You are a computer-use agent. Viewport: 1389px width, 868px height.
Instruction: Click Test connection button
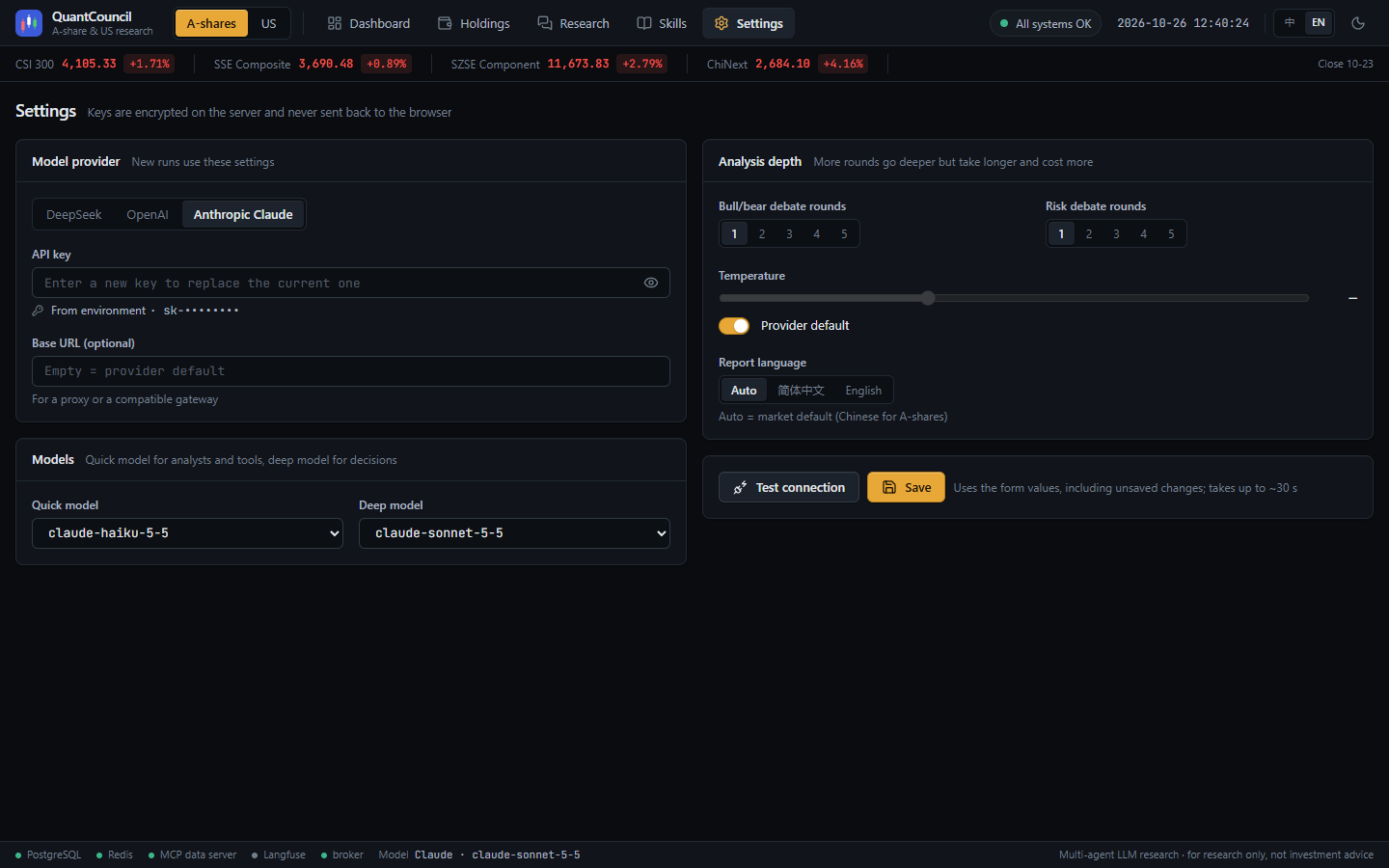(789, 487)
